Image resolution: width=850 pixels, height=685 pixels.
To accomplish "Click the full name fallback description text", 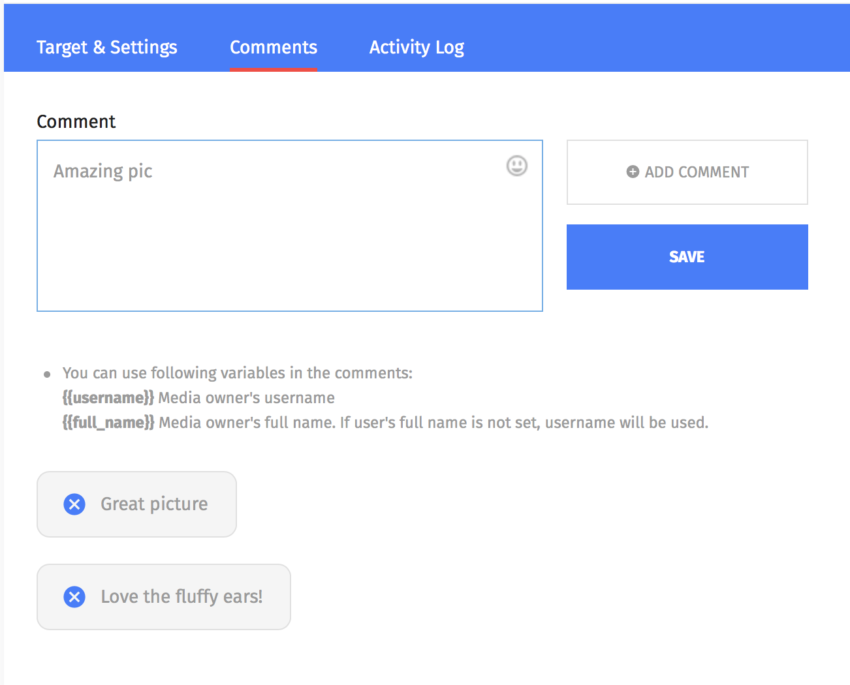I will click(x=433, y=422).
